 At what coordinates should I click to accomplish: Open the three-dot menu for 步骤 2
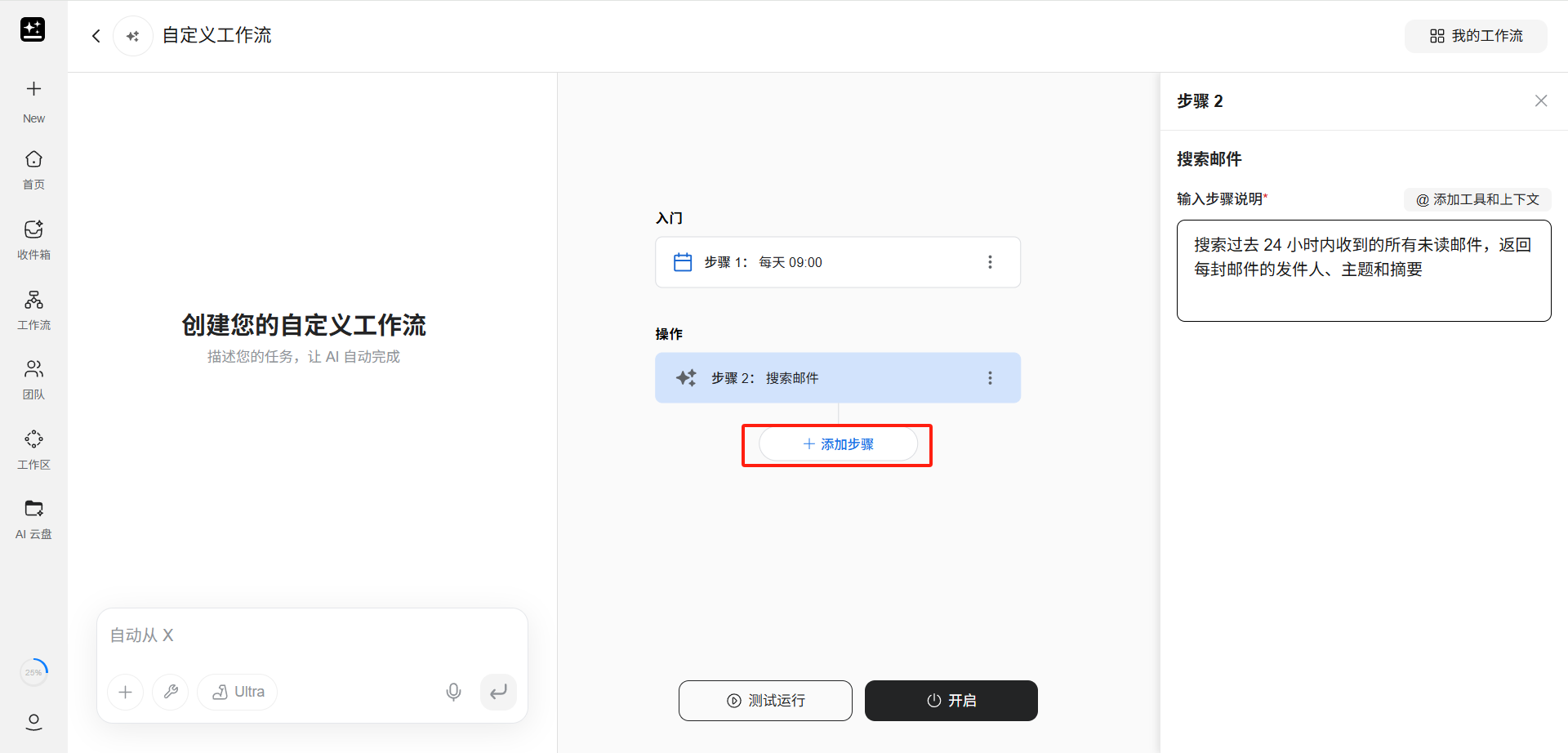[990, 378]
